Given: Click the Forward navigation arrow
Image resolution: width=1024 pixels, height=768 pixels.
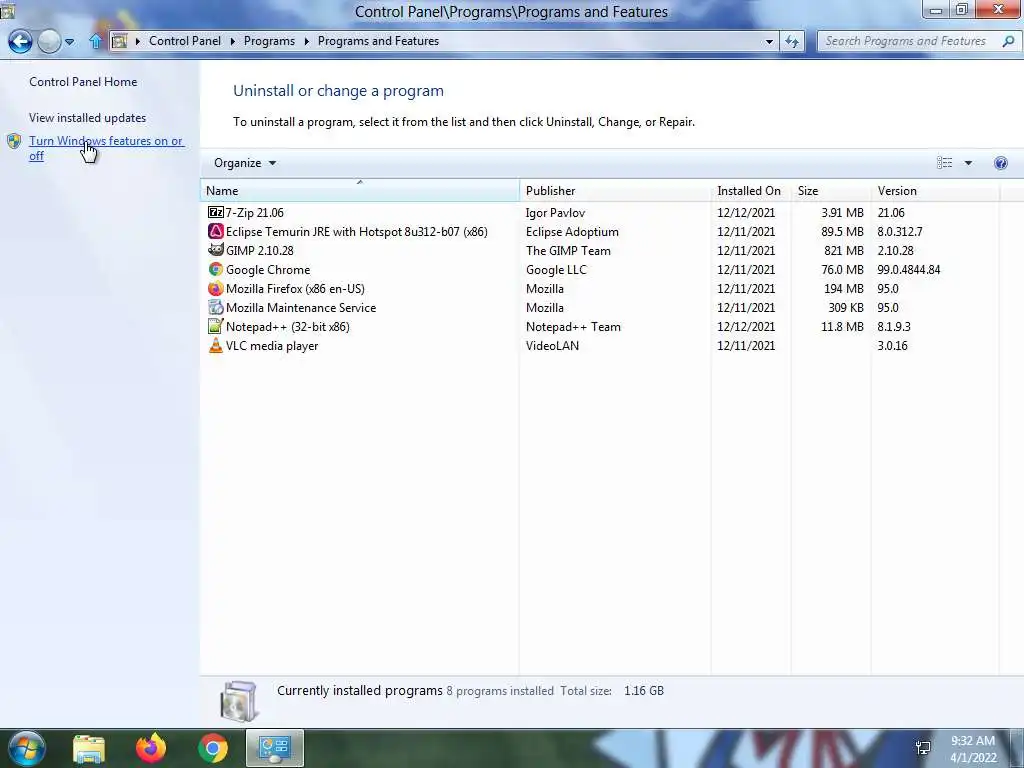Looking at the screenshot, I should pos(49,41).
